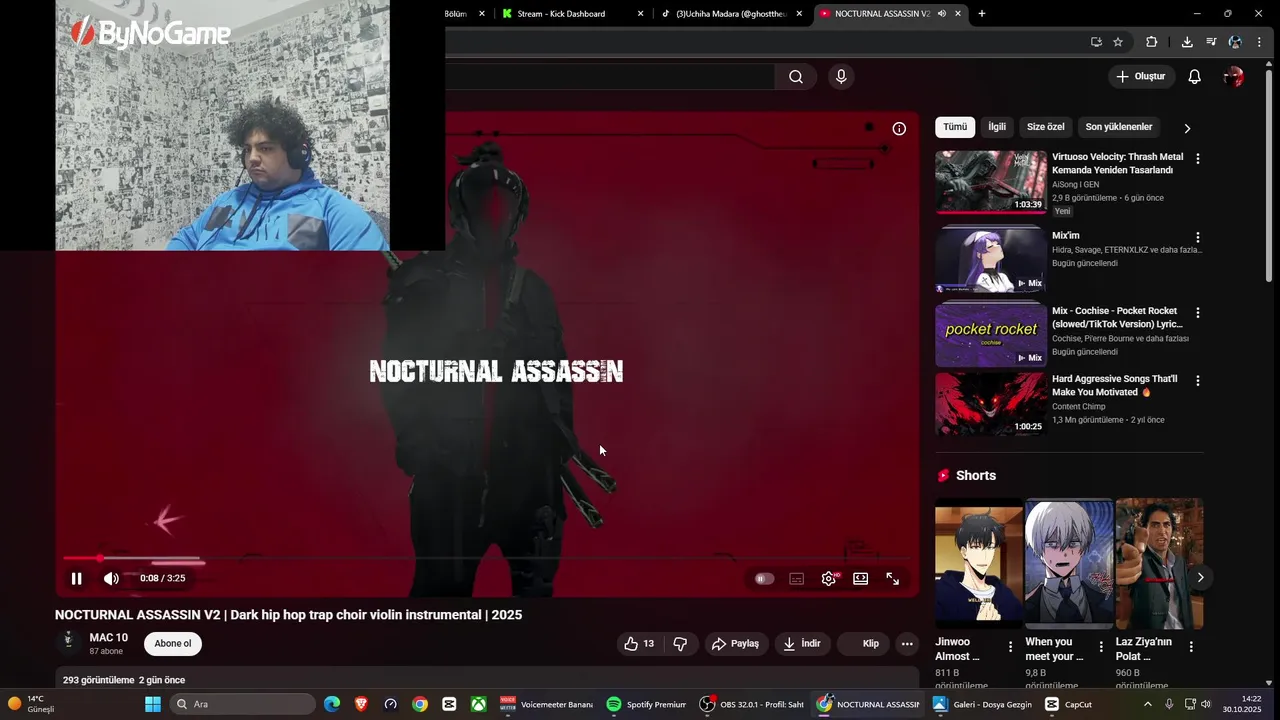Select the İlgili filter chip

[x=997, y=127]
